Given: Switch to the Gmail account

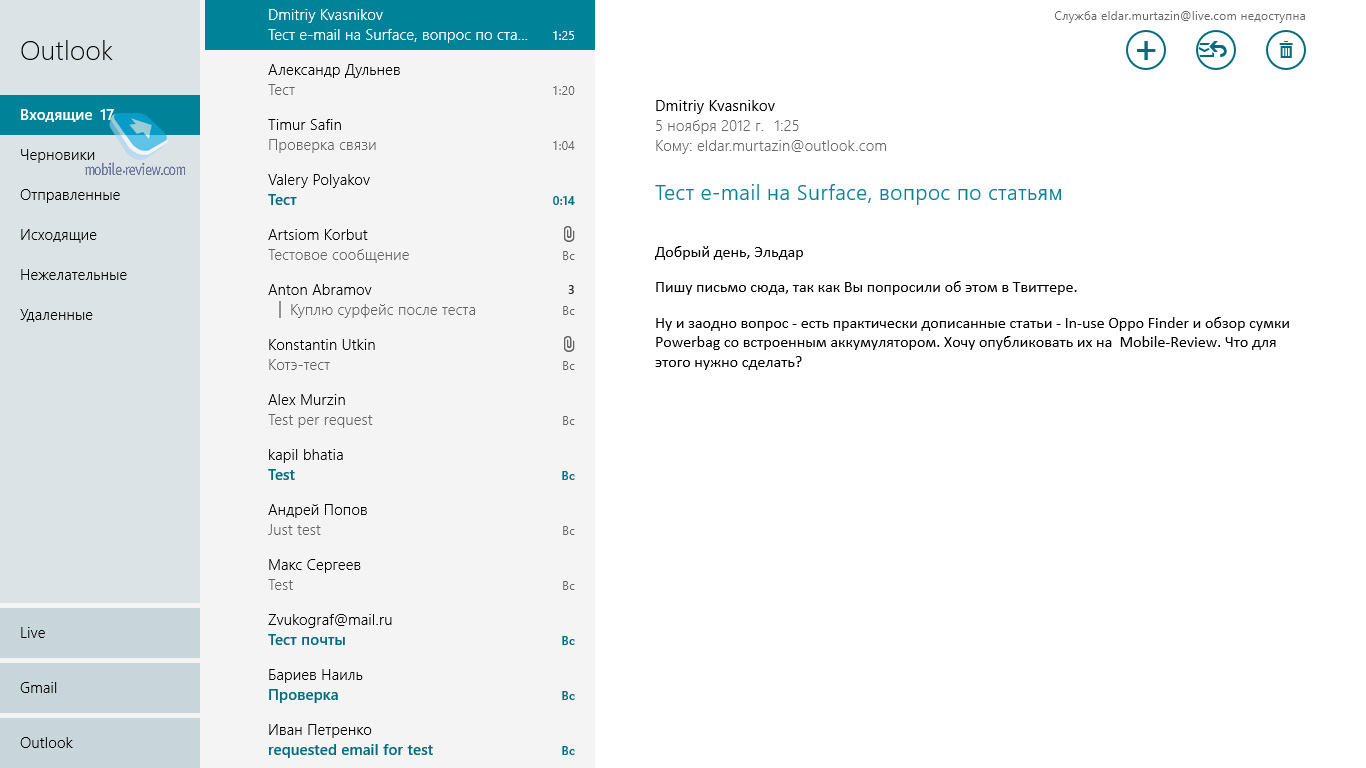Looking at the screenshot, I should click(x=100, y=688).
